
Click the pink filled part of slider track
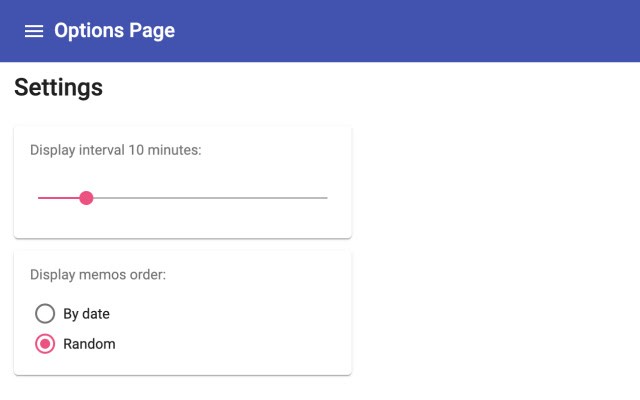coord(58,198)
